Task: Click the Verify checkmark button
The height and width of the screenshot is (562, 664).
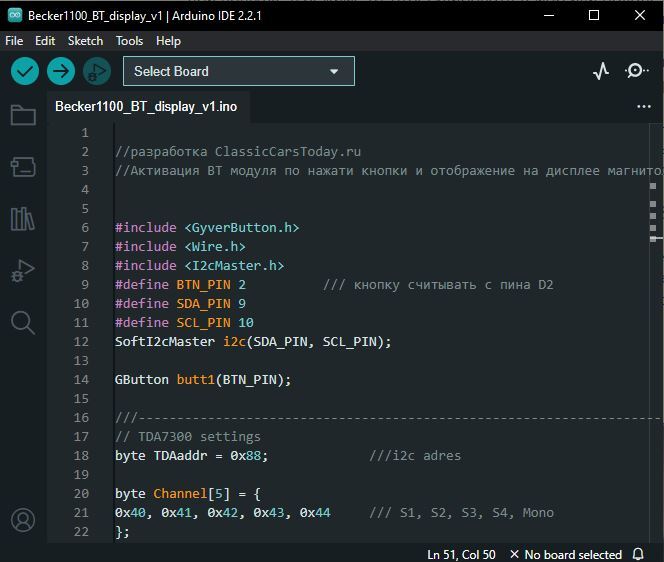Action: click(25, 71)
